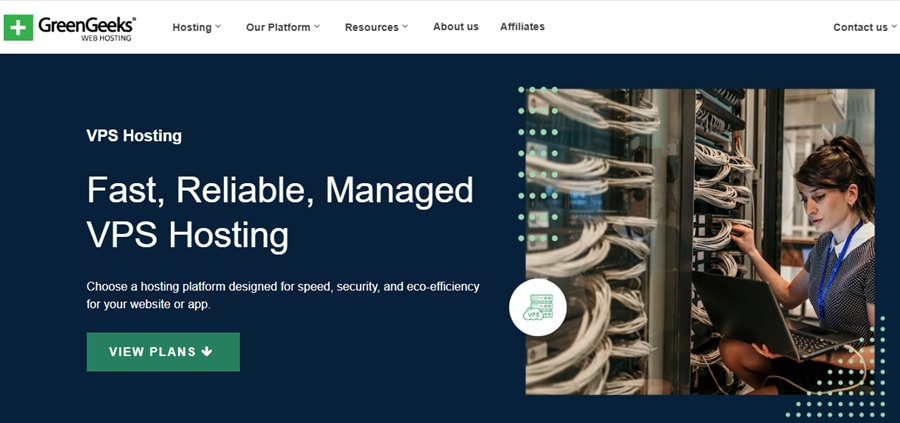Click the GreenGeeks green plus logo icon
The height and width of the screenshot is (423, 900).
(x=18, y=28)
